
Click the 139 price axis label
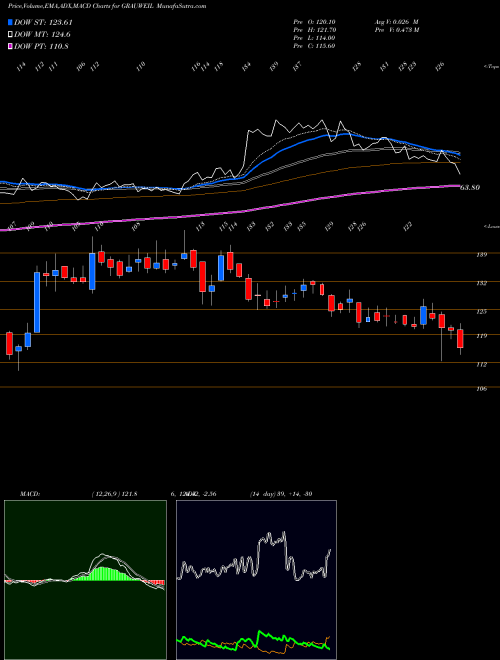(482, 255)
